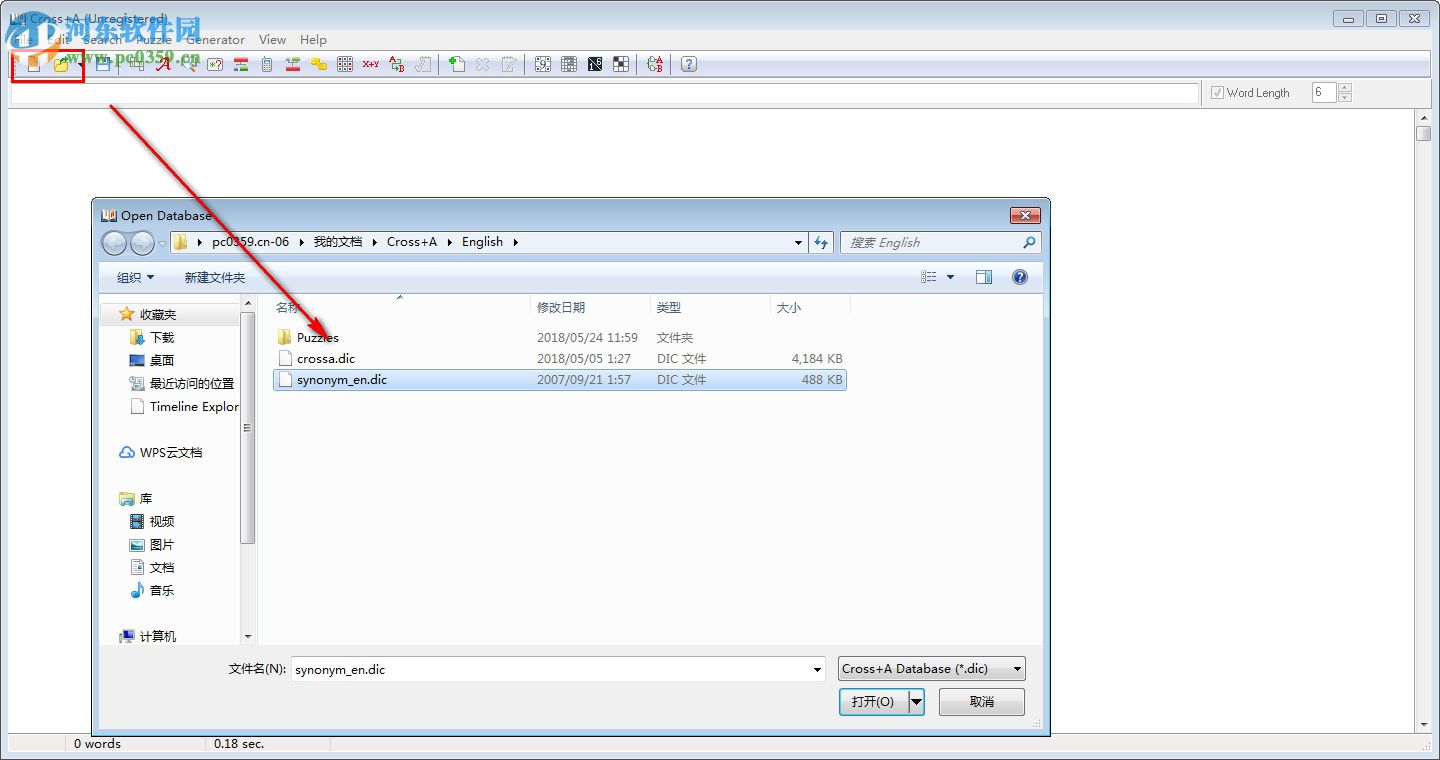This screenshot has height=760, width=1440.
Task: Click the Back navigation arrow in dialog
Action: pos(116,243)
